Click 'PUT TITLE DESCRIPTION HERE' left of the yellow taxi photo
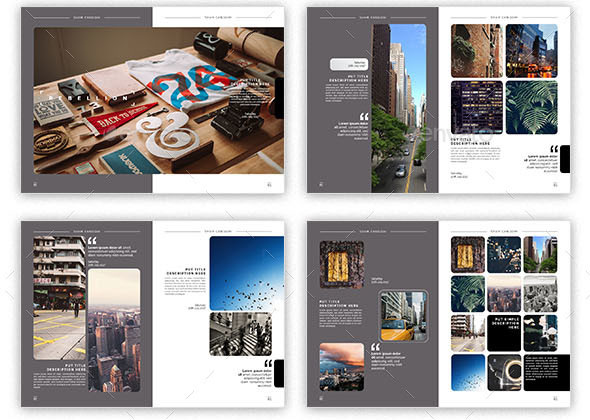590x420 pixels. [x=339, y=304]
